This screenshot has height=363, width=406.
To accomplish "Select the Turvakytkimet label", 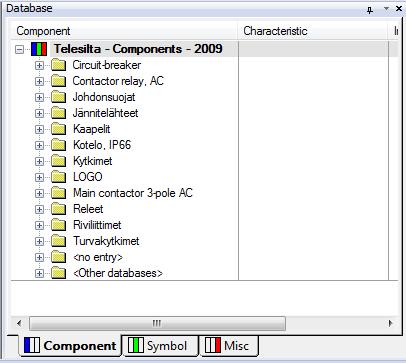I will coord(106,241).
